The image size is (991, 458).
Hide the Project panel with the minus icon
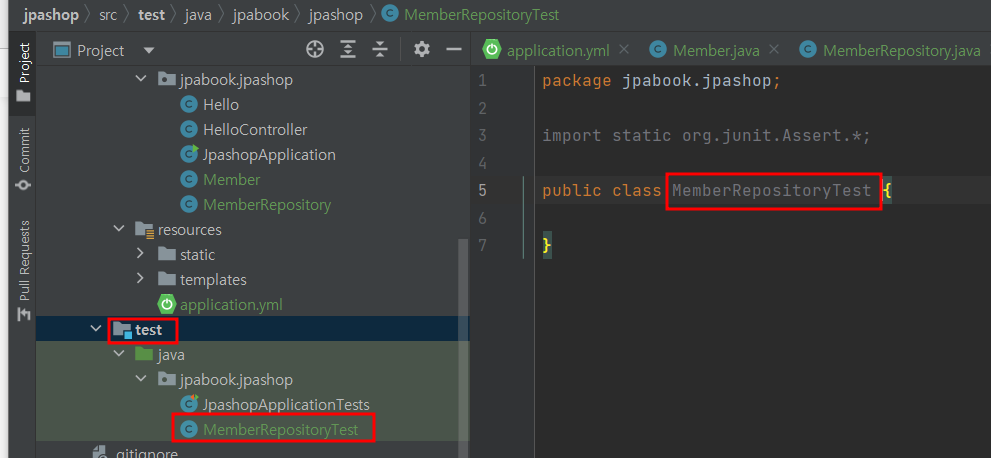pos(454,49)
